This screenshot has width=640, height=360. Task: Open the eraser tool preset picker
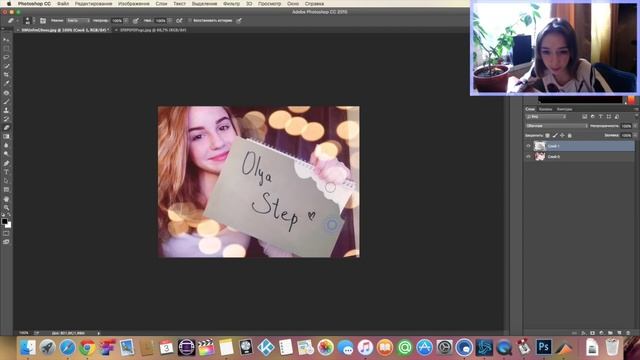pyautogui.click(x=12, y=20)
